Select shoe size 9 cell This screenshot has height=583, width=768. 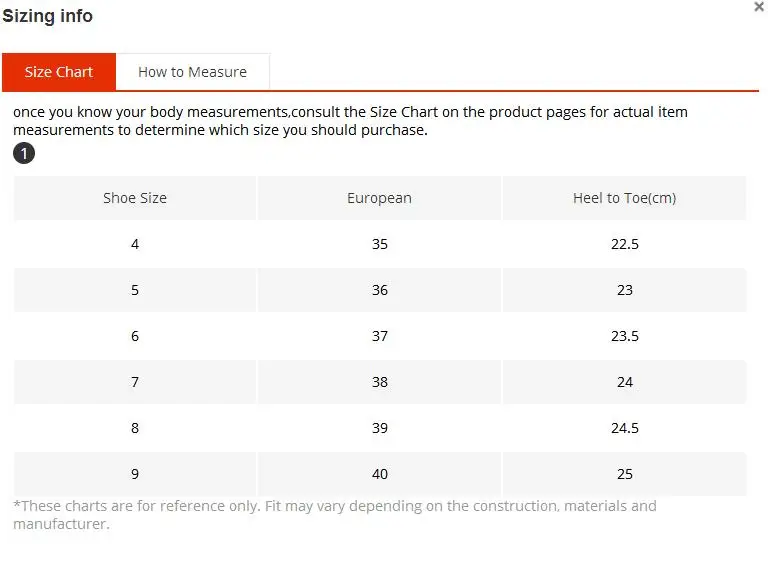click(x=135, y=474)
